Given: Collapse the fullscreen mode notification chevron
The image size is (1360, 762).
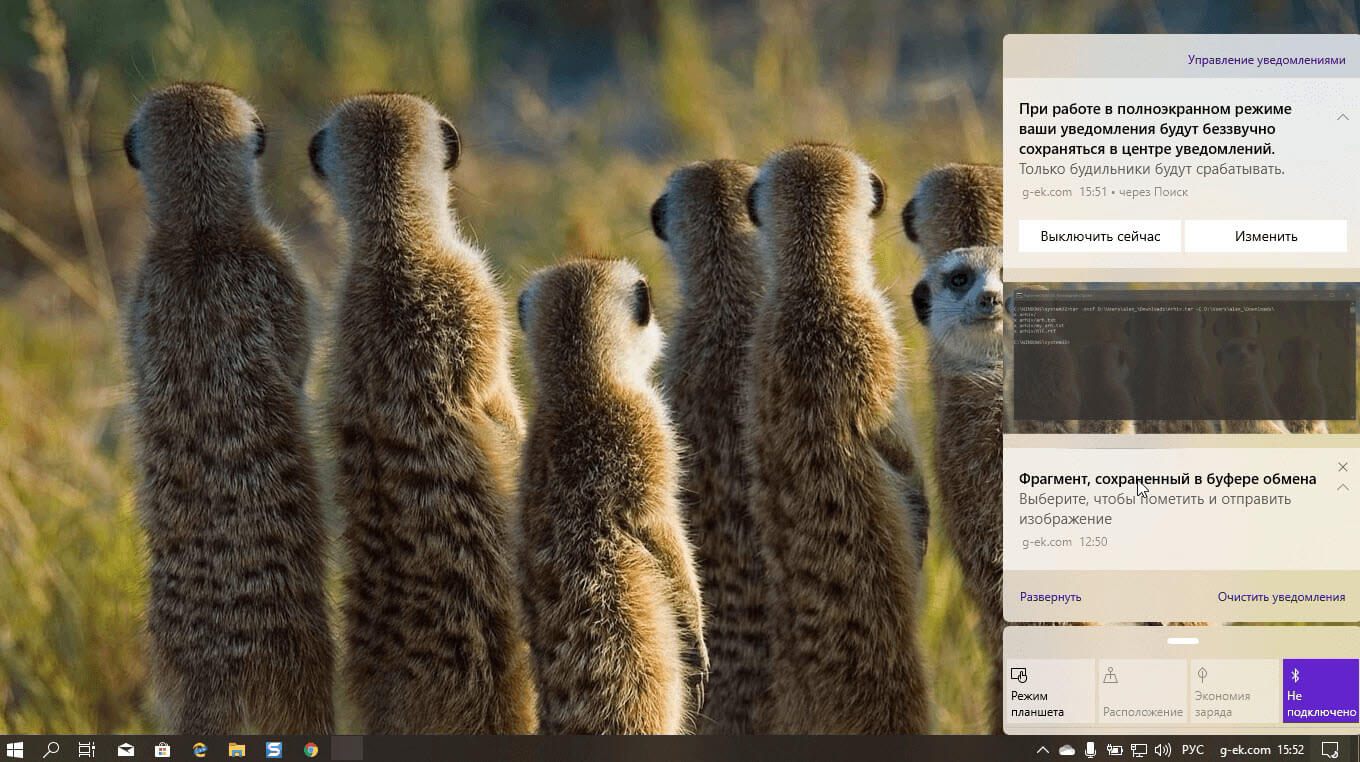Looking at the screenshot, I should [1343, 117].
